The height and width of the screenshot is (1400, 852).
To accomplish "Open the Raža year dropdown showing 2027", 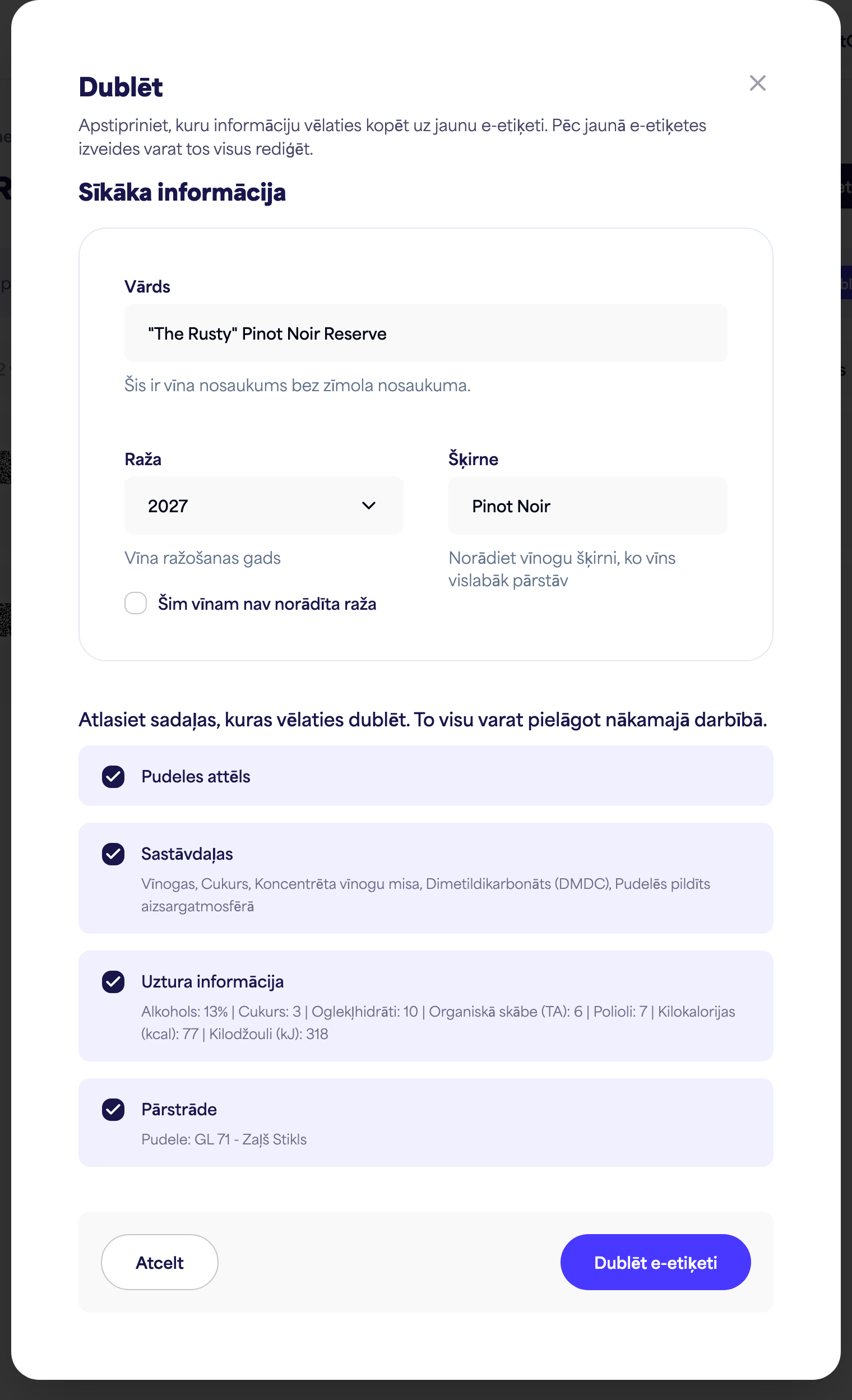I will click(264, 506).
